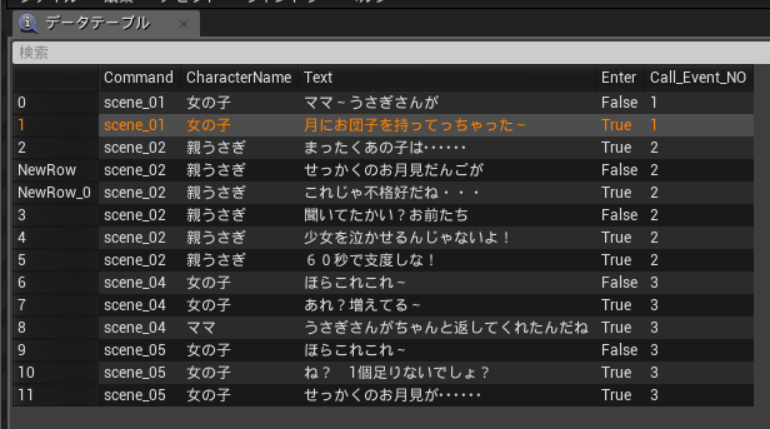Click text ほらこれこれ～ in row 6
Screen dimensions: 770x429
pyautogui.click(x=355, y=283)
